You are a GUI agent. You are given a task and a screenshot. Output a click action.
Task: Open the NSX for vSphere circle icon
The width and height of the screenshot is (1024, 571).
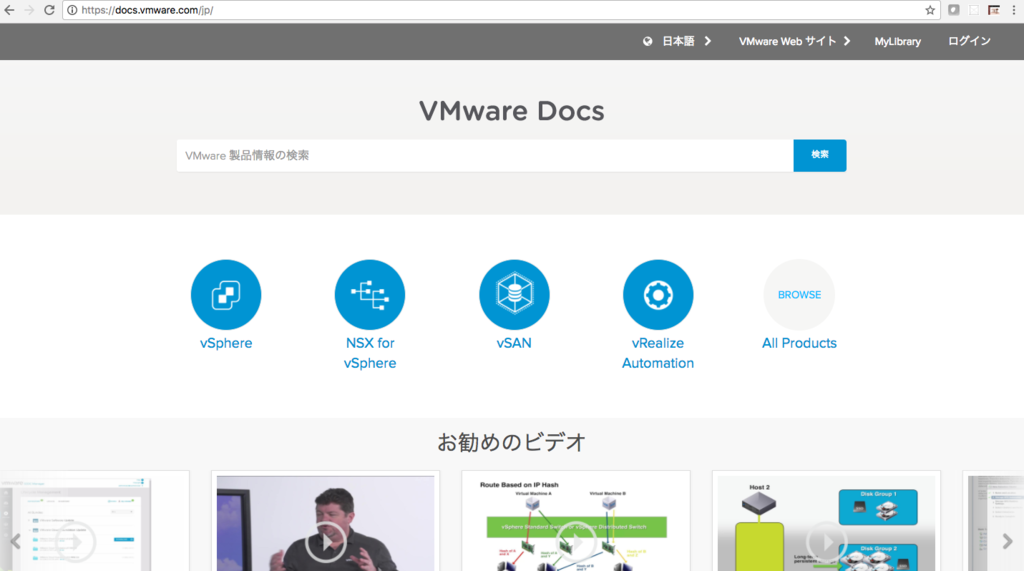(370, 295)
